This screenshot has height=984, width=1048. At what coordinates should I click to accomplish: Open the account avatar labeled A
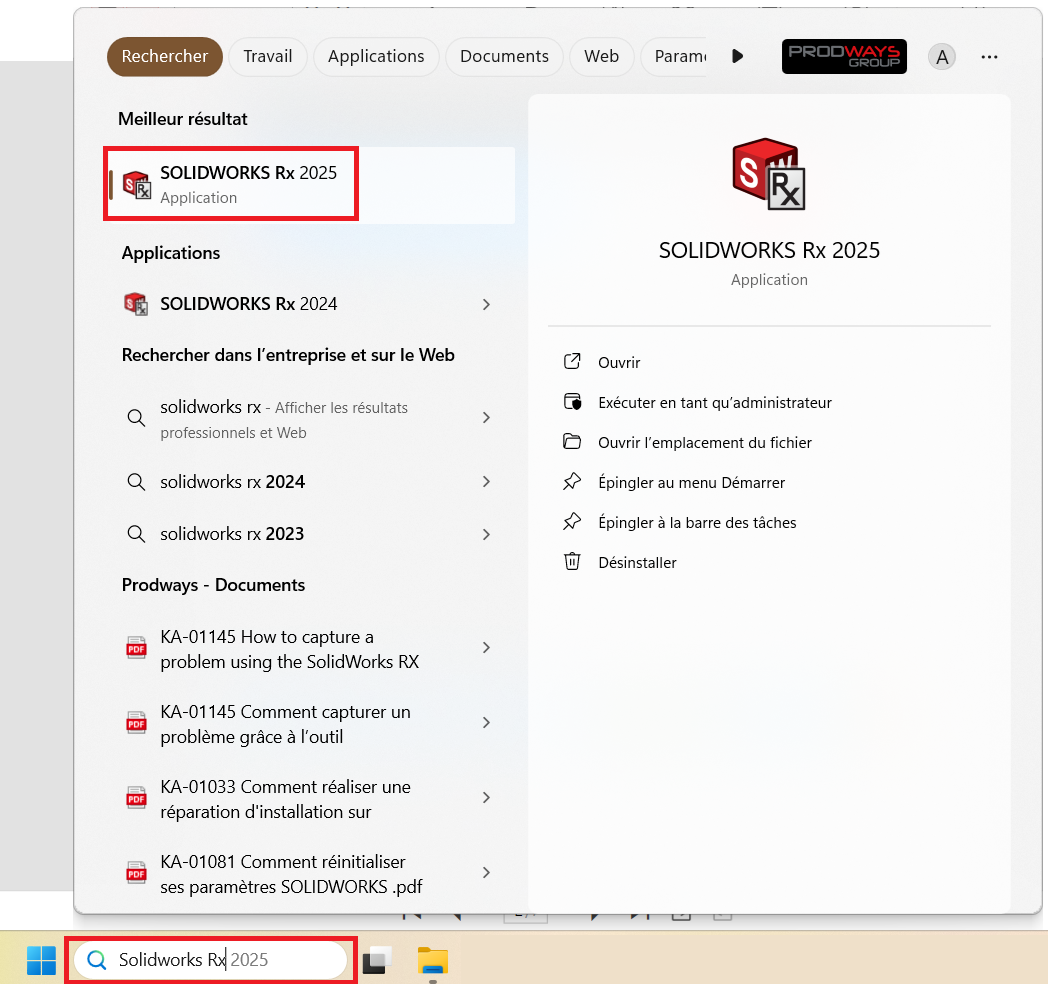click(942, 57)
